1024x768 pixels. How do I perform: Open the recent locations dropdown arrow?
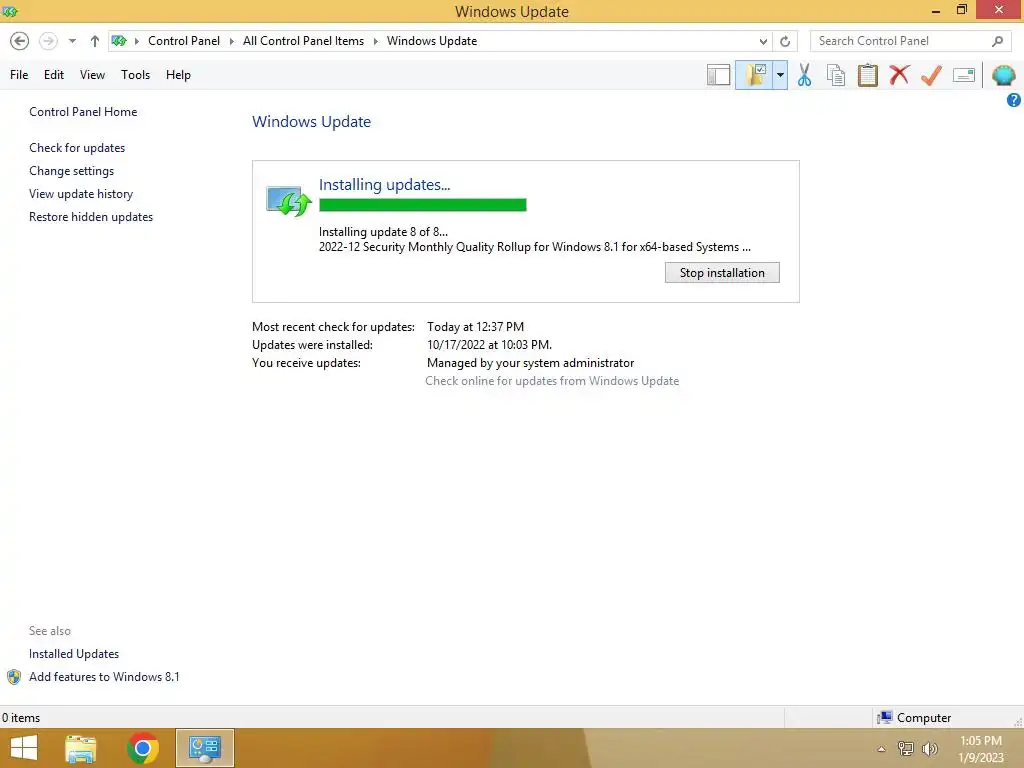tap(72, 41)
